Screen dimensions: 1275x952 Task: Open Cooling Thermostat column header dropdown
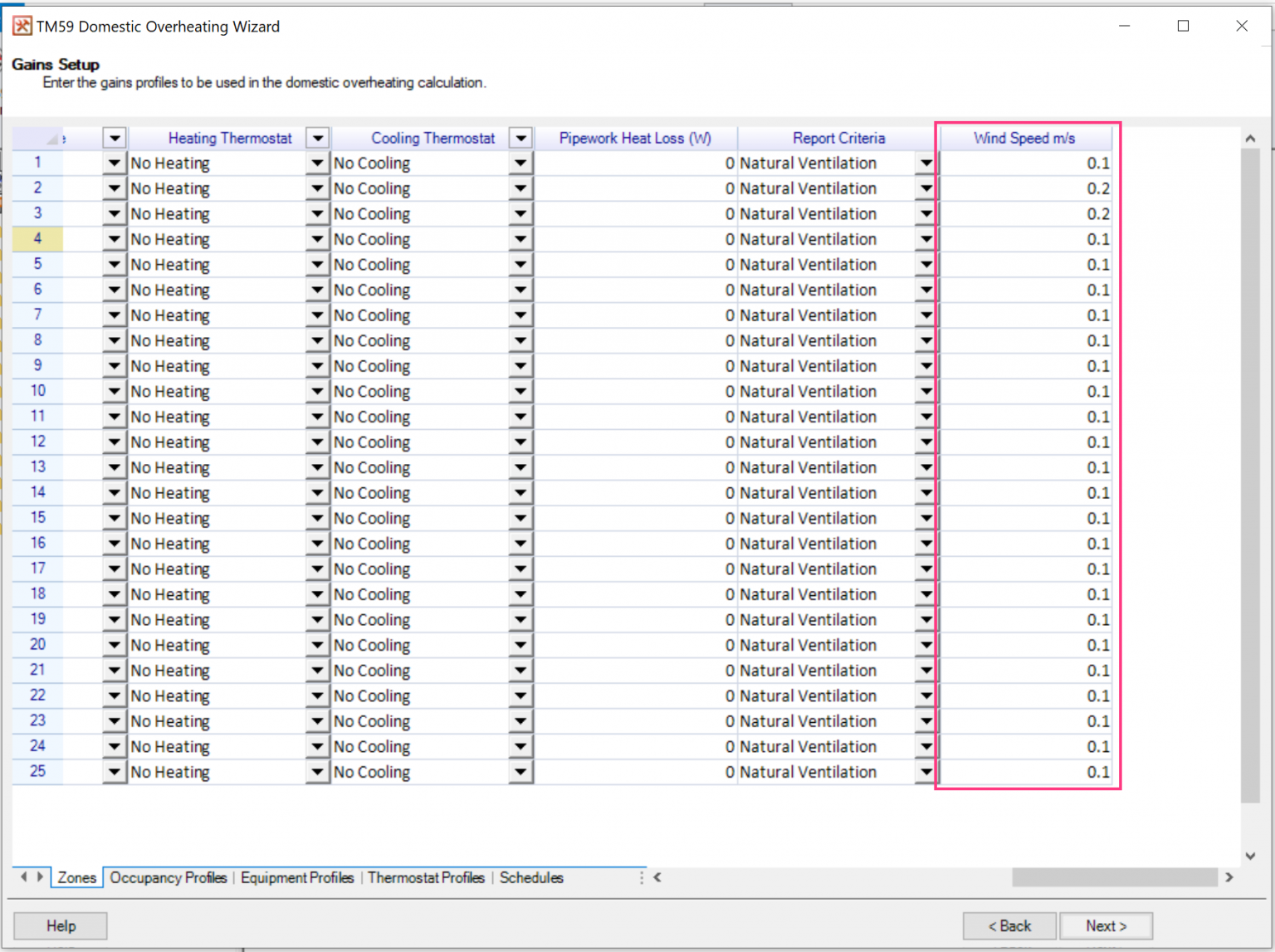point(520,139)
